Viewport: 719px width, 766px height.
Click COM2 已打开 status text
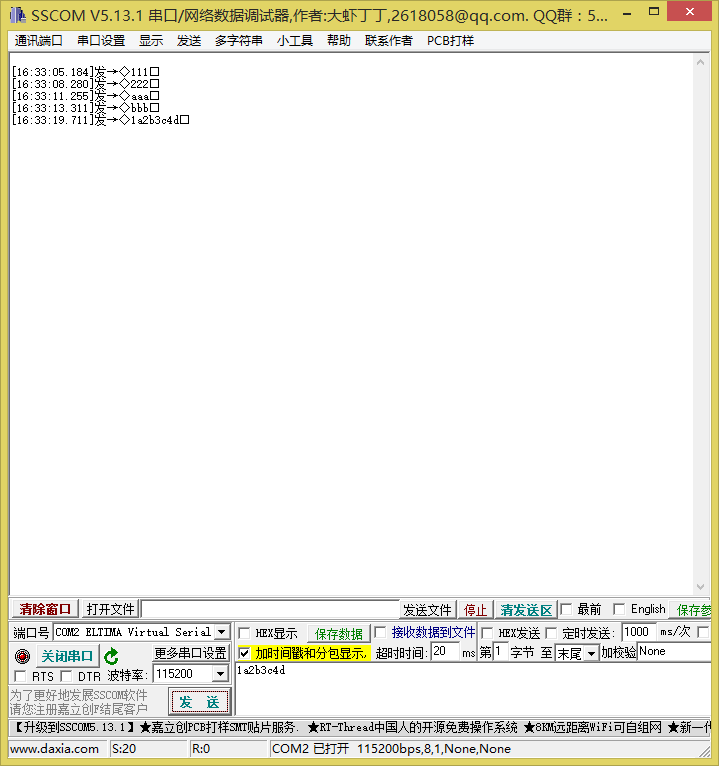point(310,749)
